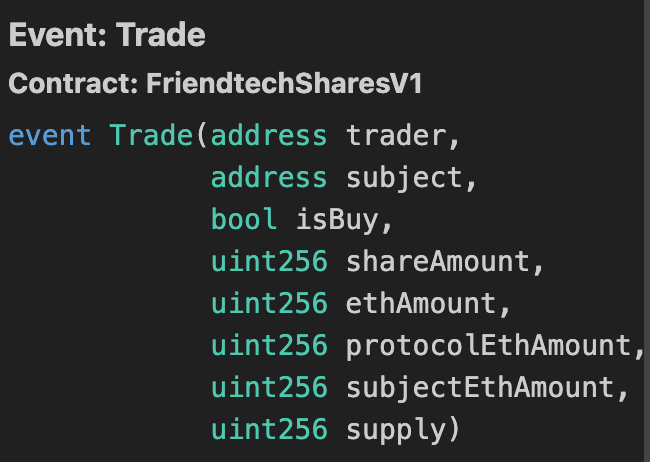Click the "uint256" type before shareAmount
The width and height of the screenshot is (650, 462).
pos(269,261)
